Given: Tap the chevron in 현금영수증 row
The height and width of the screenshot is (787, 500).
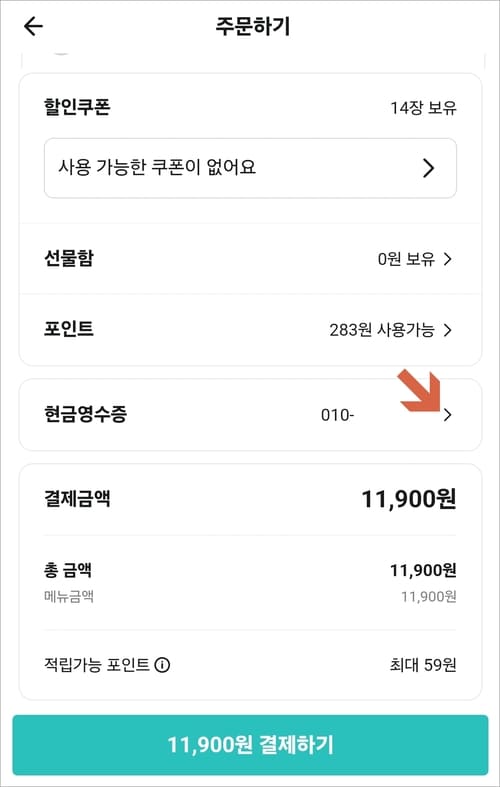Looking at the screenshot, I should [x=447, y=415].
